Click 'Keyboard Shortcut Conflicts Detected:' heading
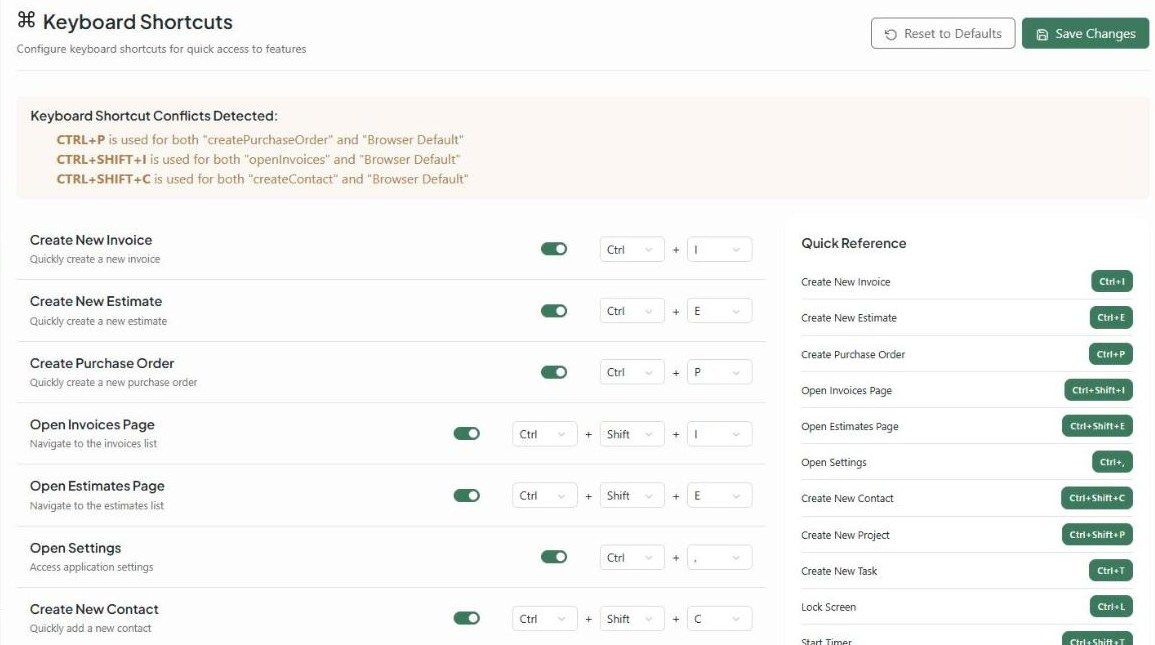Screen dimensions: 1155x645 coord(154,116)
